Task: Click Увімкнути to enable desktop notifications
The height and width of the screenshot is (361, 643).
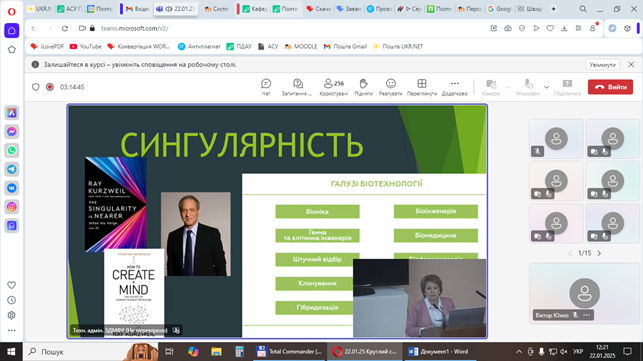Action: [602, 65]
